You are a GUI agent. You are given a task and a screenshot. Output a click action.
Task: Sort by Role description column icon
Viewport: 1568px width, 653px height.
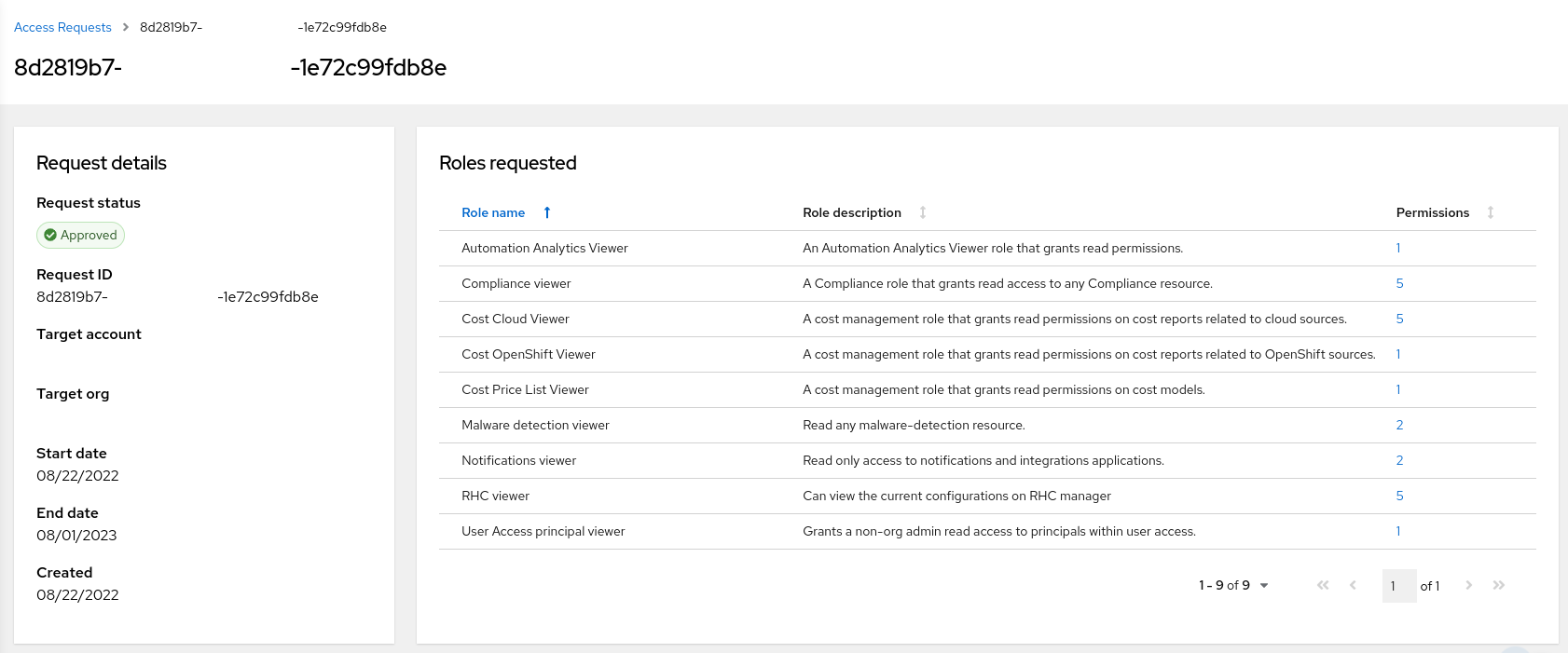tap(922, 212)
